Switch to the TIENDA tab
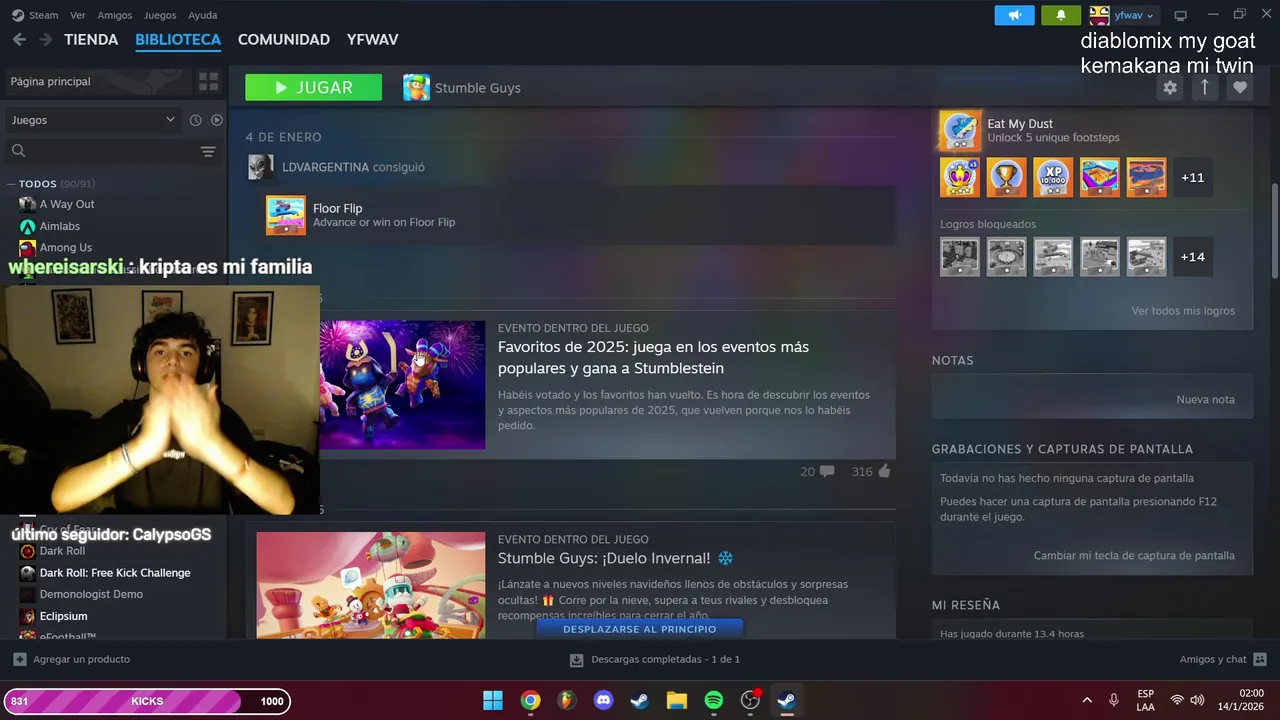This screenshot has height=720, width=1280. pyautogui.click(x=91, y=40)
